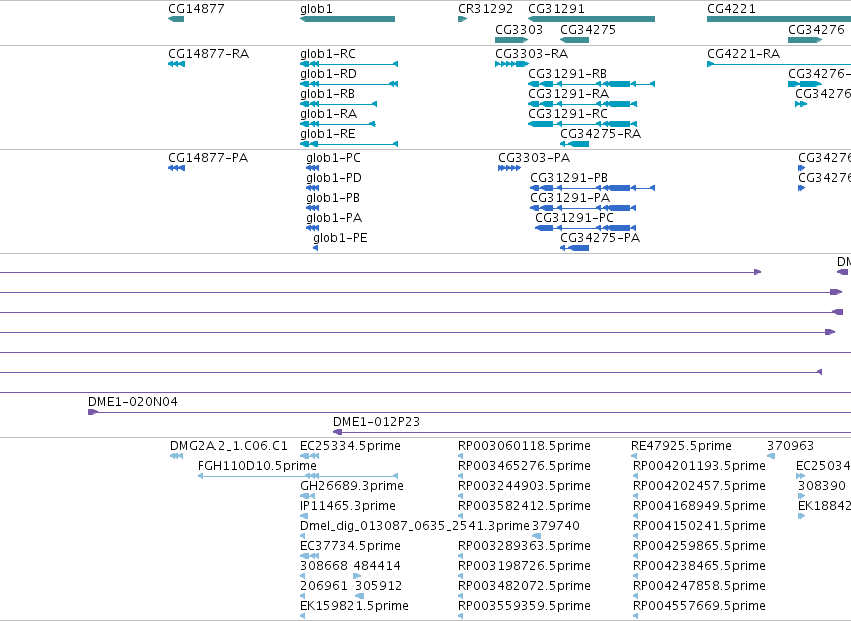Viewport: 851px width, 621px height.
Task: Click the RP003559359.5prime label
Action: tap(524, 606)
